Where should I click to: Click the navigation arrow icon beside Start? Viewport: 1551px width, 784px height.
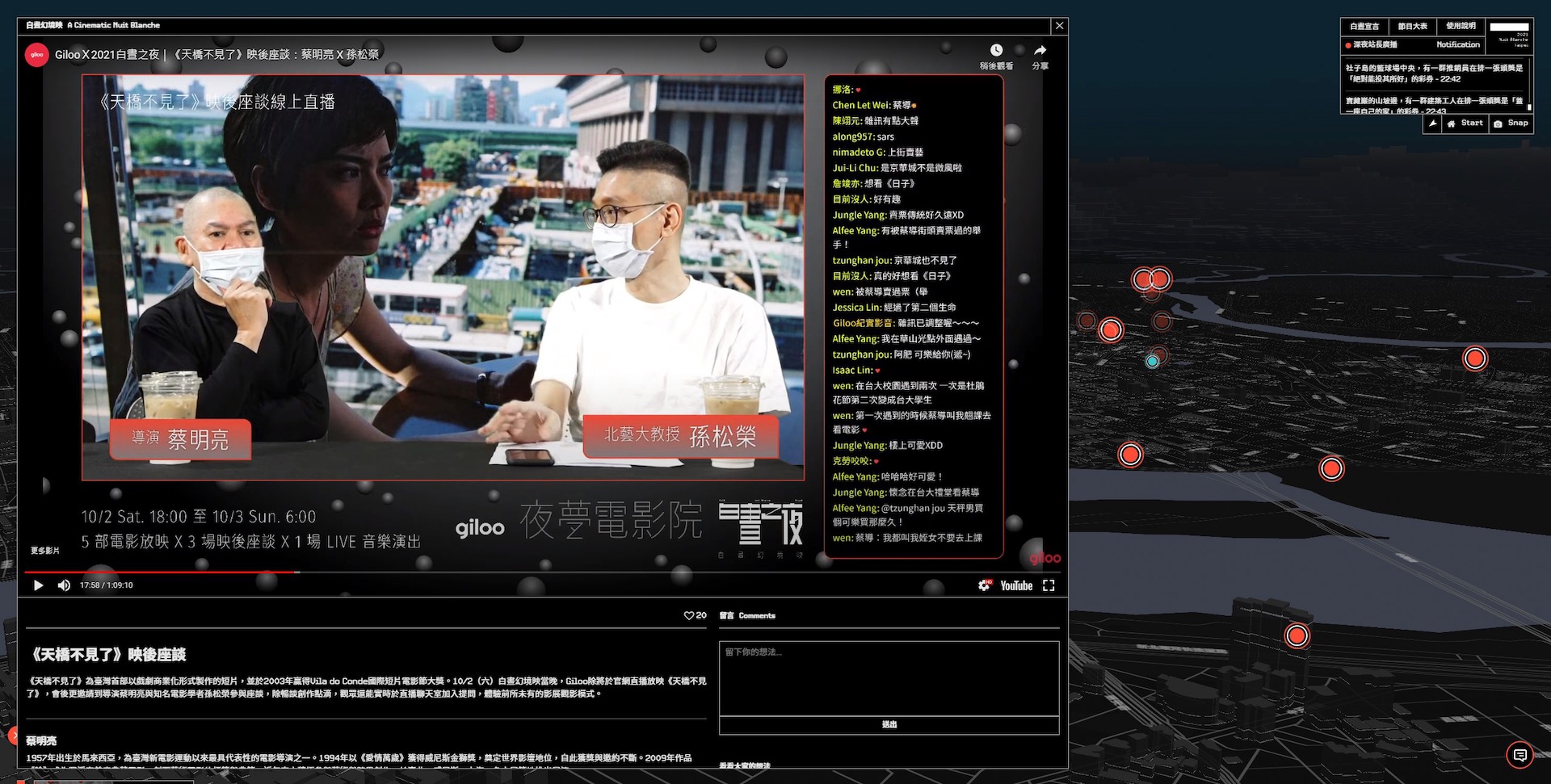[x=1432, y=124]
